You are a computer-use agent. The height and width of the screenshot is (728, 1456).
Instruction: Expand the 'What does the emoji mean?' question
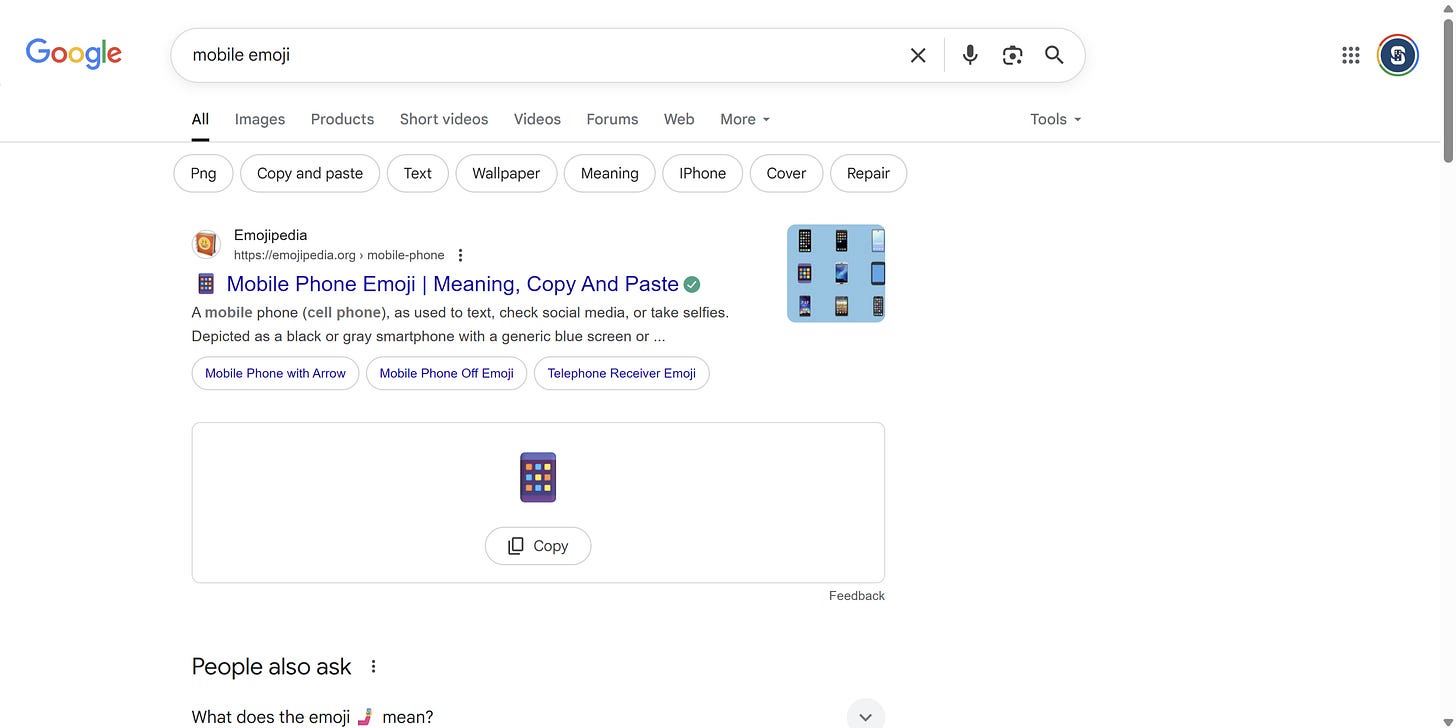click(865, 716)
